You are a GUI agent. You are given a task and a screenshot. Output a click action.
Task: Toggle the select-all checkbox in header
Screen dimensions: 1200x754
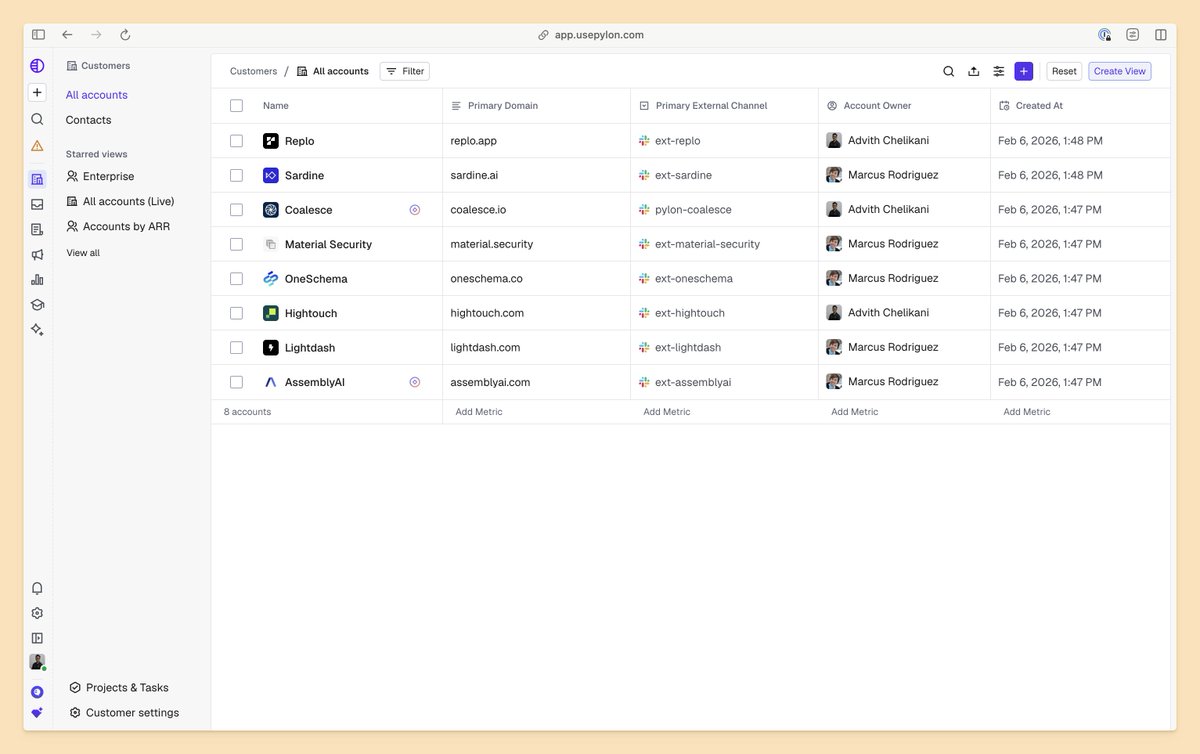point(236,105)
